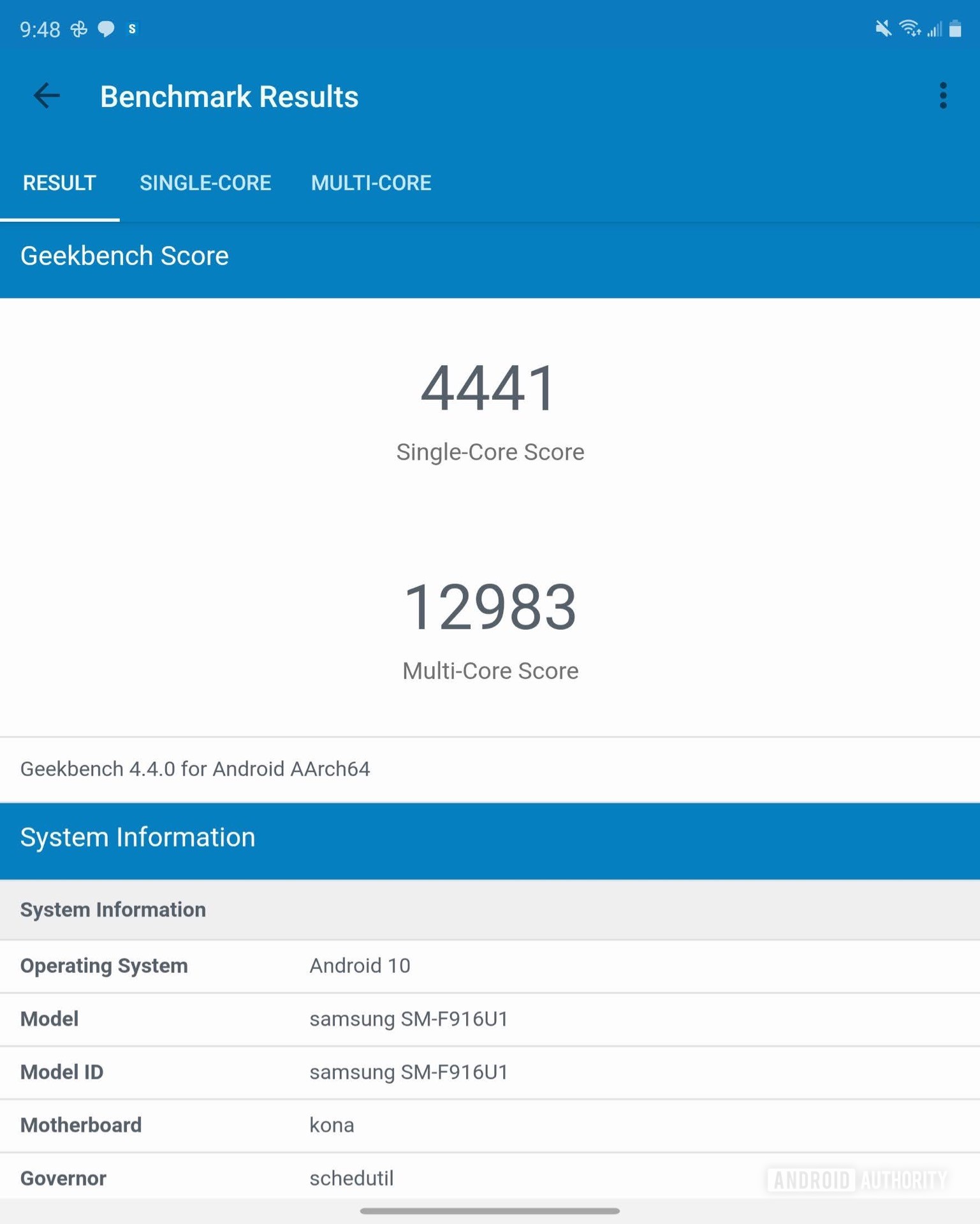Tap the 9:48 clock in status bar
Screen dimensions: 980x1224
(40, 29)
